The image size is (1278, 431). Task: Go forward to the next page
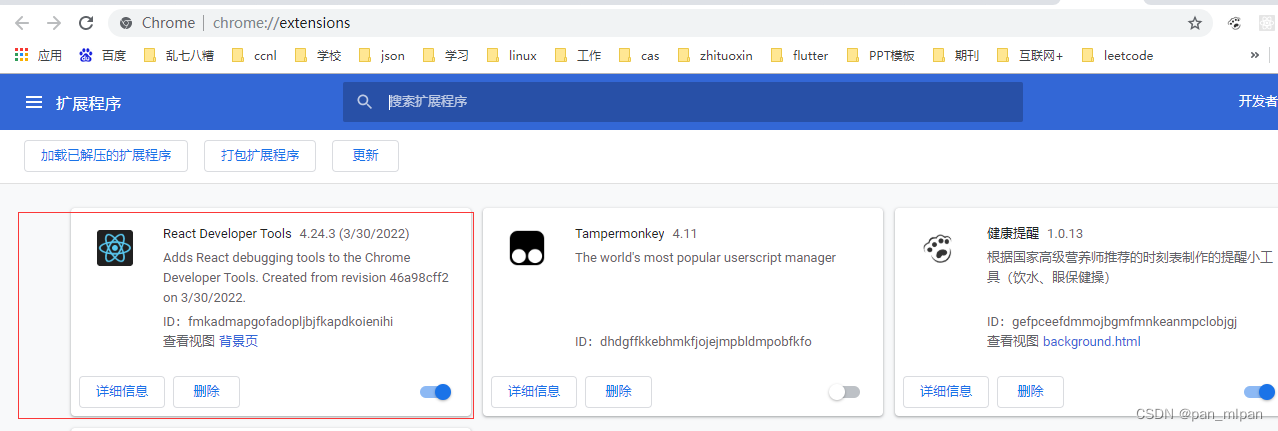point(53,22)
